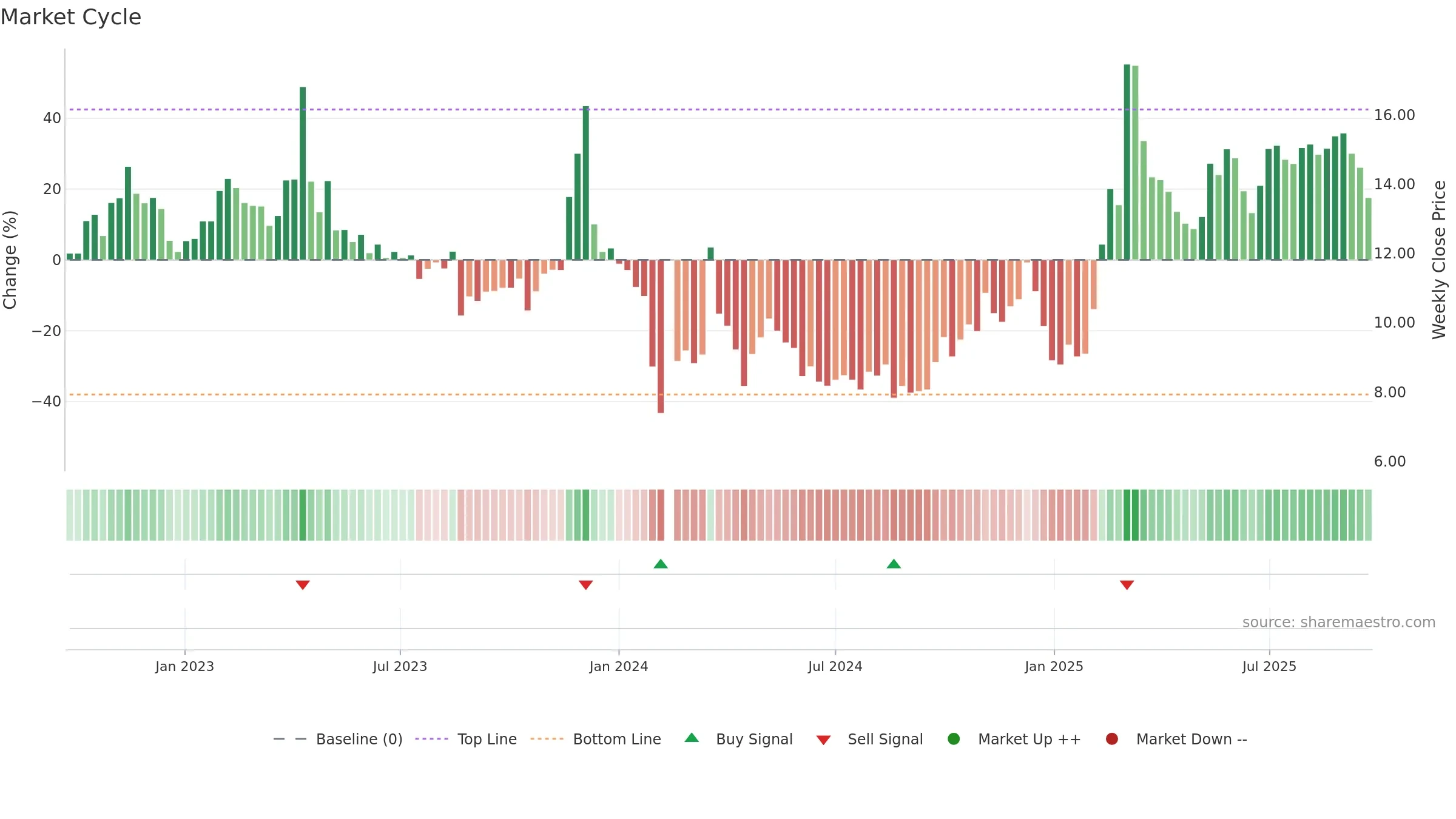Click the deepest red bar after Jan 2024
The width and height of the screenshot is (1456, 819).
661,337
